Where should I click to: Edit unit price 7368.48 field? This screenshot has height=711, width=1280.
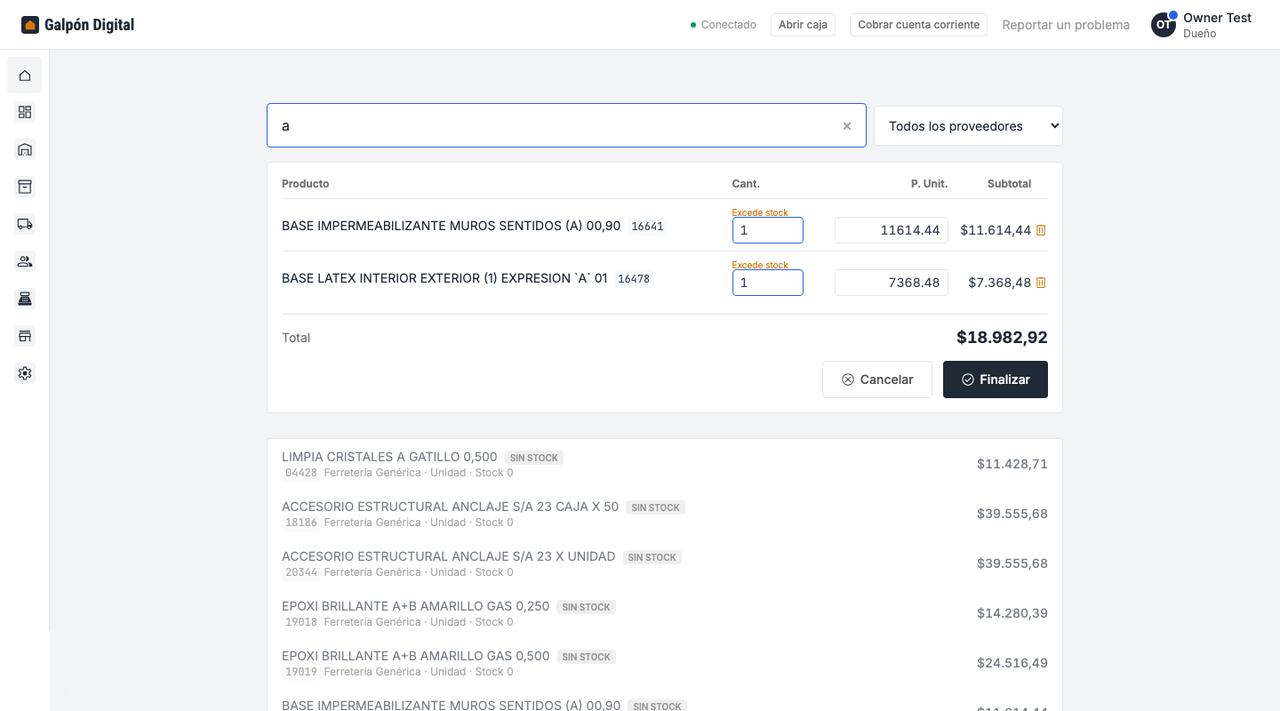point(891,283)
